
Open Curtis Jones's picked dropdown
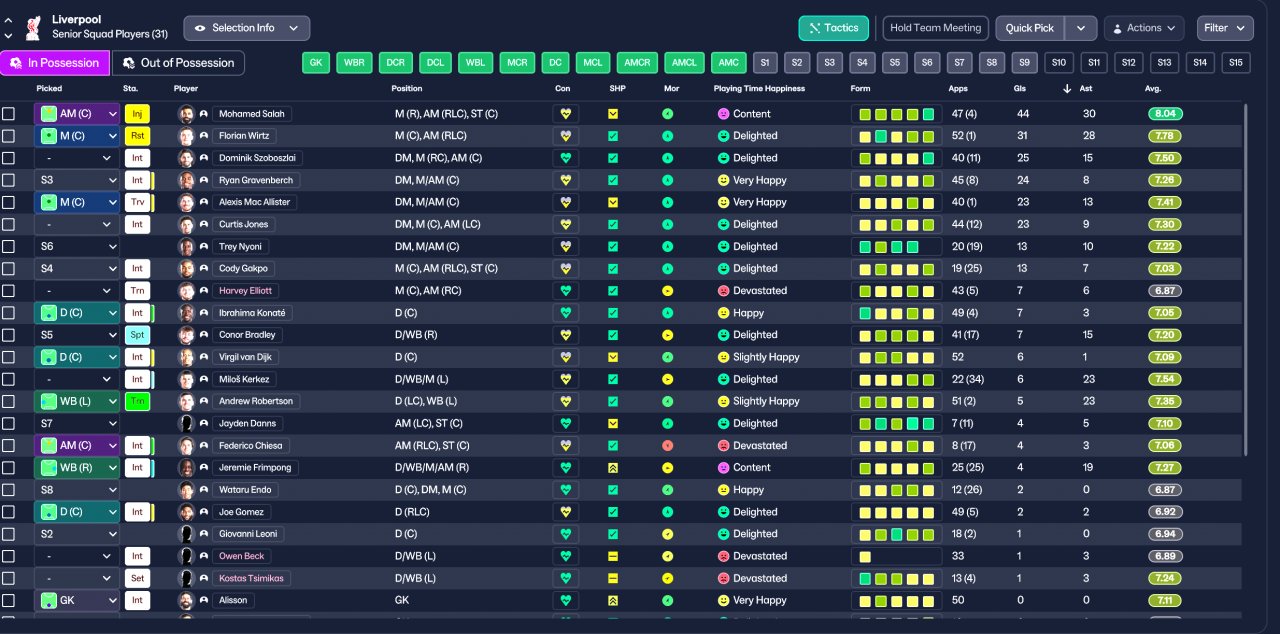click(x=77, y=224)
